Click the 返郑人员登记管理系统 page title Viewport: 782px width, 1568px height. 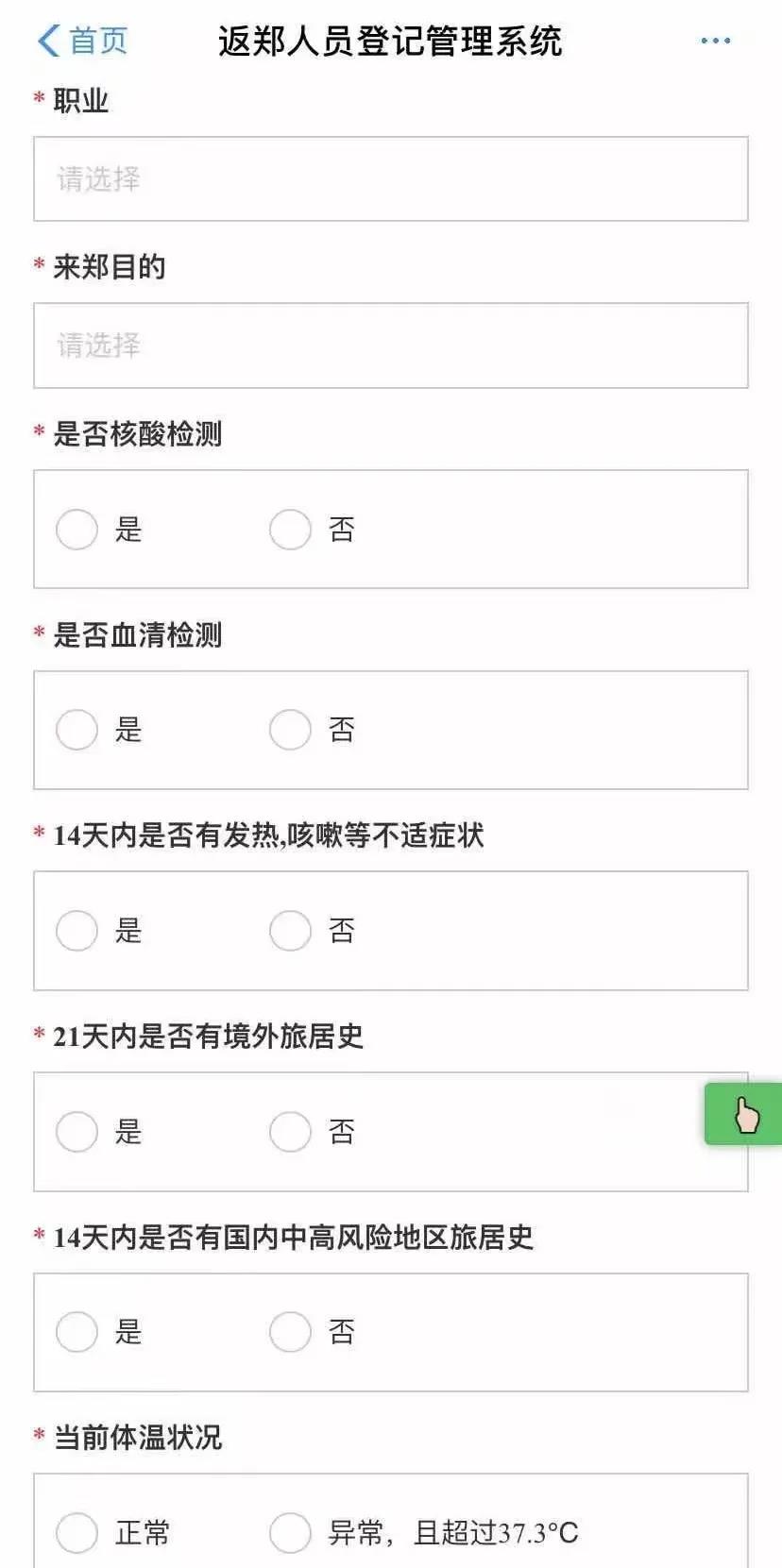click(x=390, y=41)
